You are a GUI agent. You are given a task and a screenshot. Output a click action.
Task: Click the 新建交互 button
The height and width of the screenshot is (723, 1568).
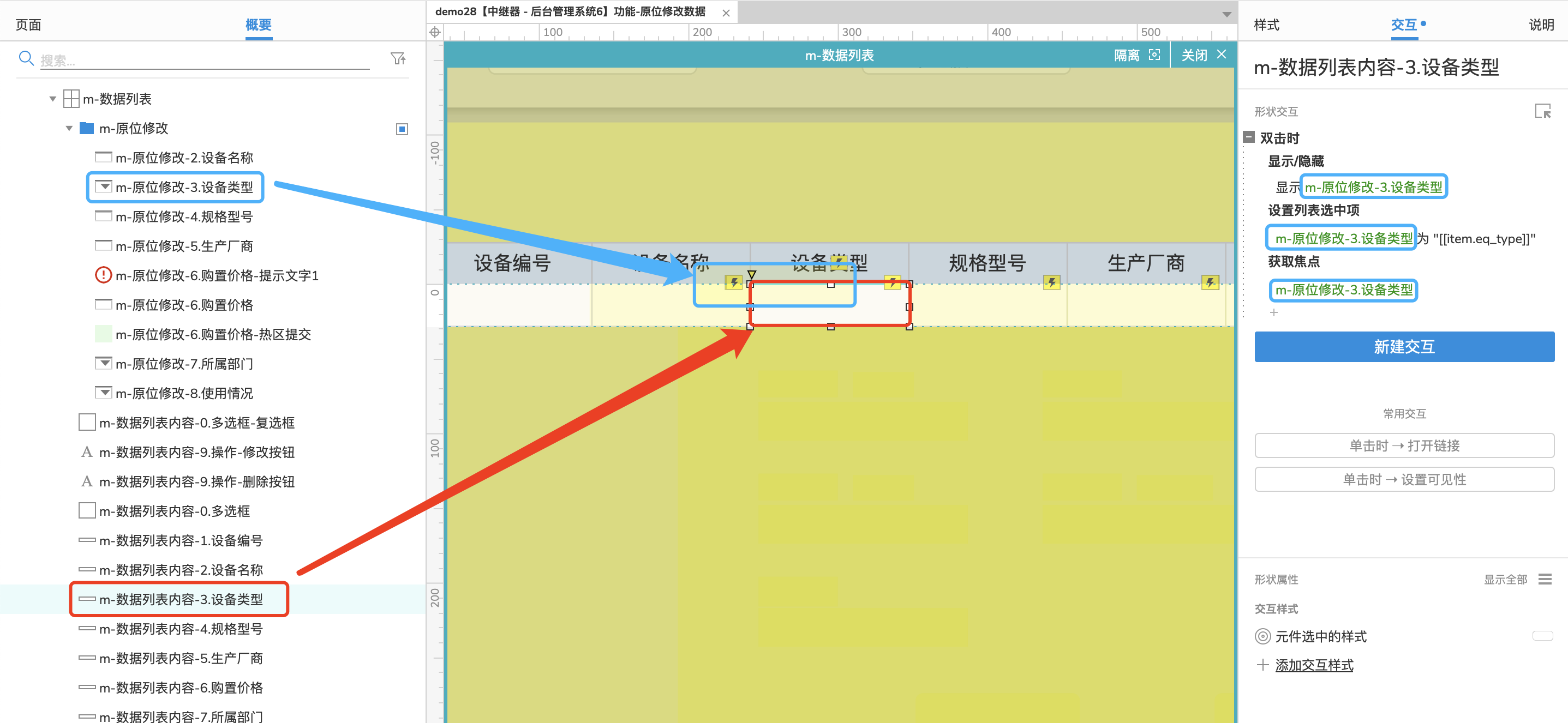pos(1404,347)
